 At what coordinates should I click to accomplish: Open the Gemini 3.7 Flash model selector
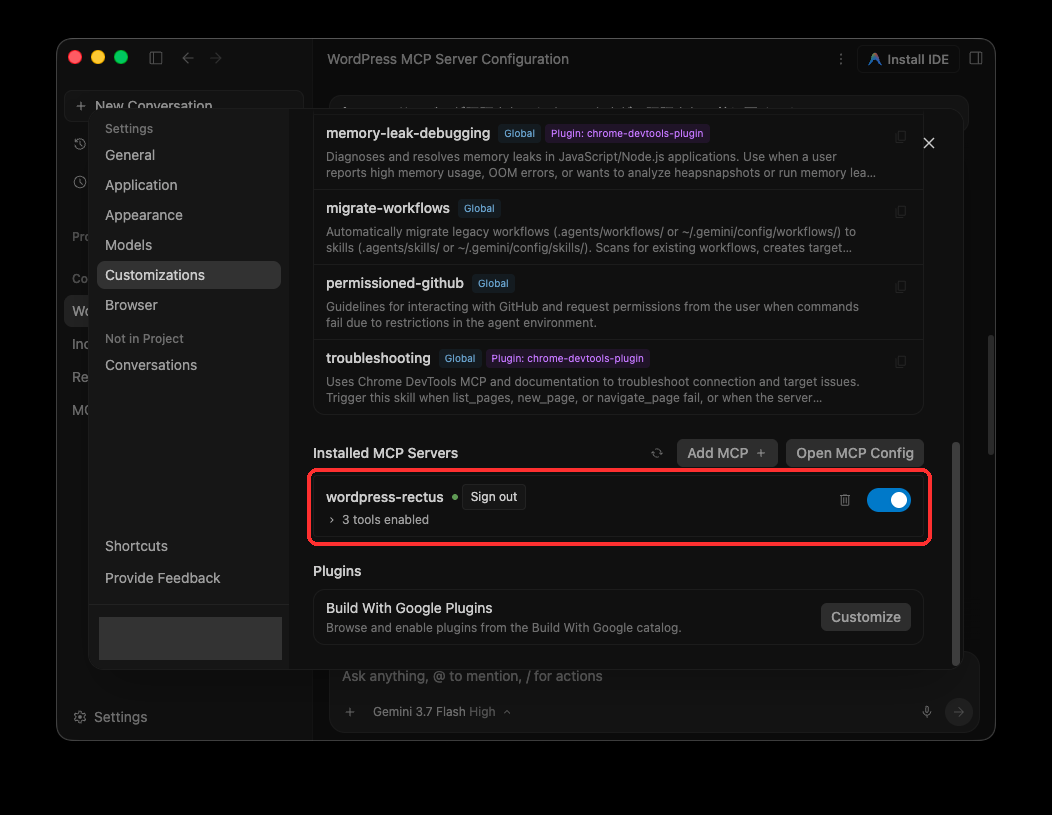pyautogui.click(x=441, y=712)
